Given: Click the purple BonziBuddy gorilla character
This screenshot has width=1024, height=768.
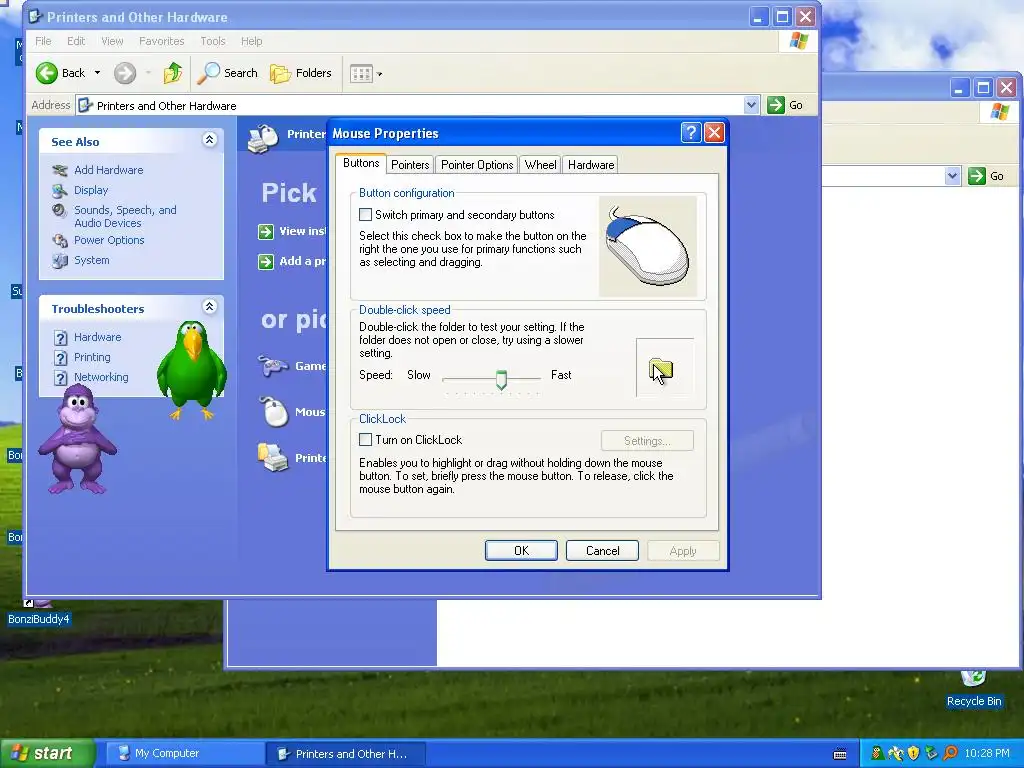Looking at the screenshot, I should pyautogui.click(x=77, y=439).
